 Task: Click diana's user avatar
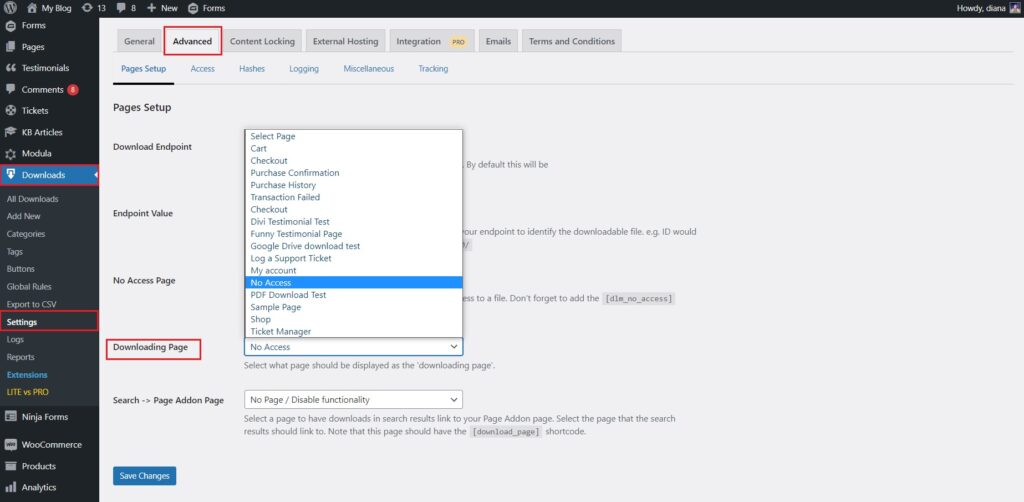pyautogui.click(x=1014, y=8)
